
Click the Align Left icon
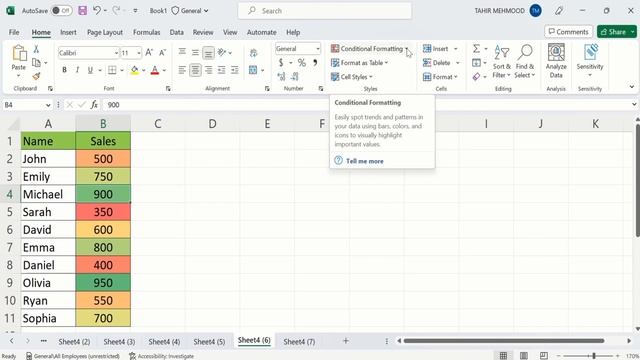pyautogui.click(x=182, y=70)
